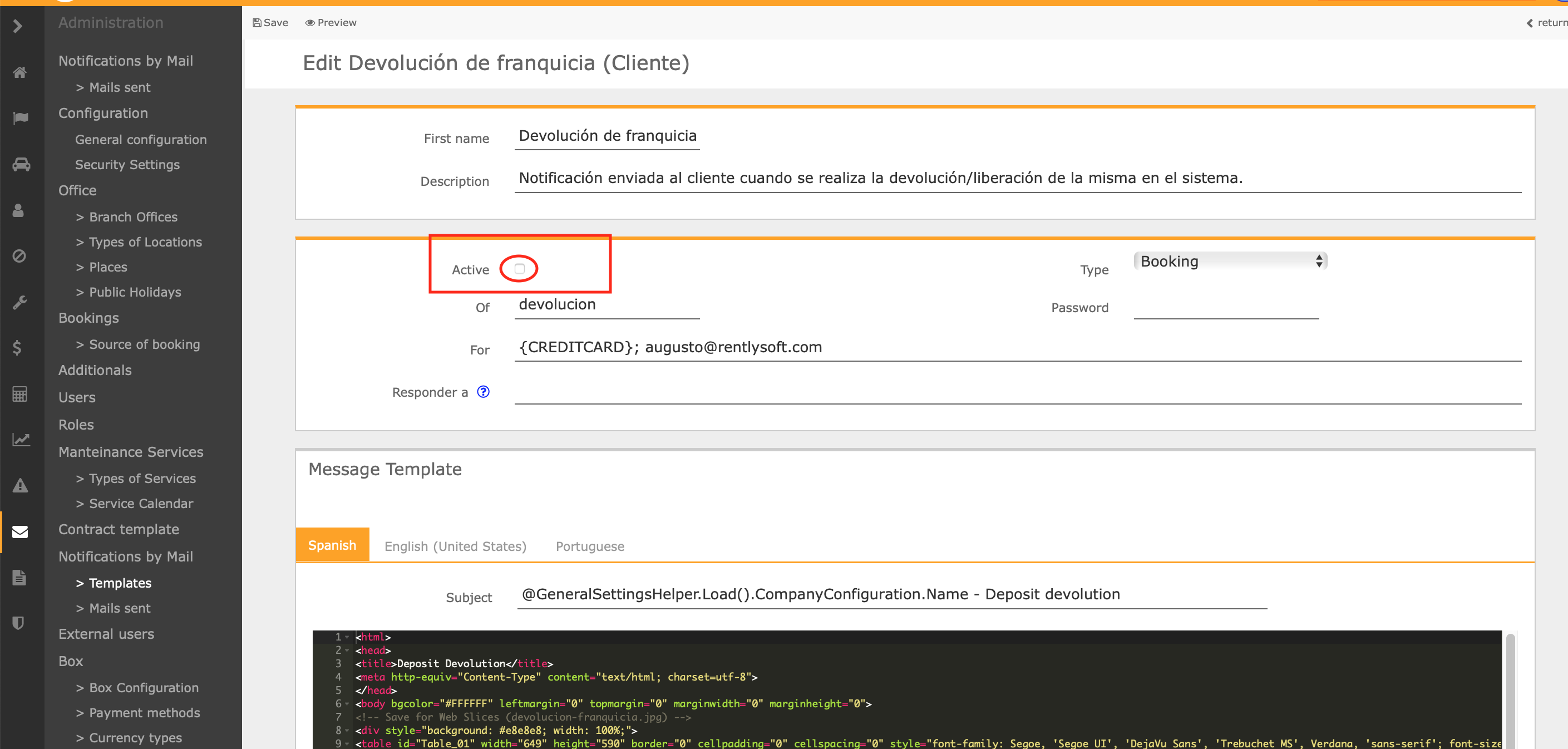Open the car fleet icon section

[x=21, y=164]
